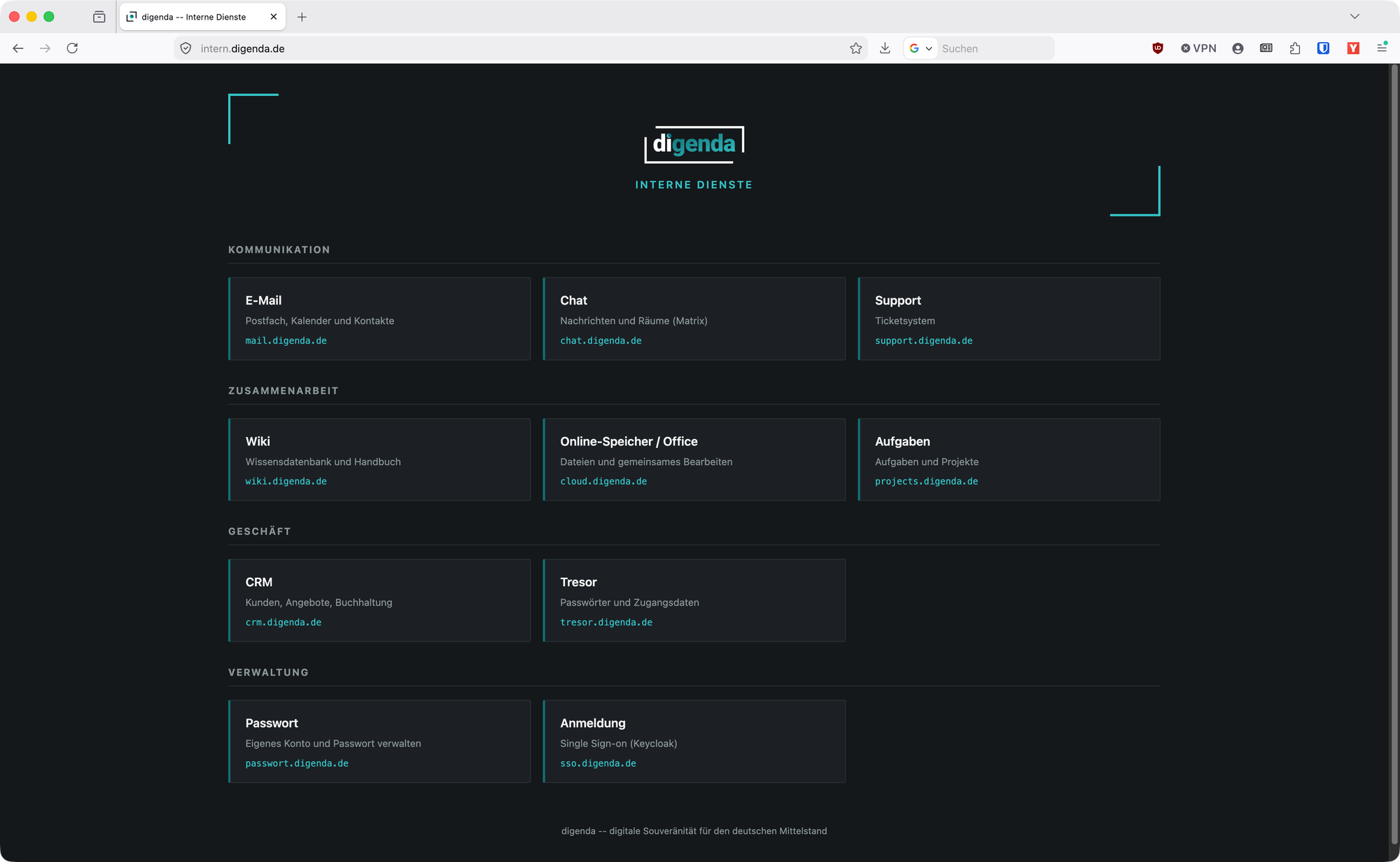This screenshot has width=1400, height=862.
Task: Follow the passwort.digenda.de link
Action: point(297,764)
